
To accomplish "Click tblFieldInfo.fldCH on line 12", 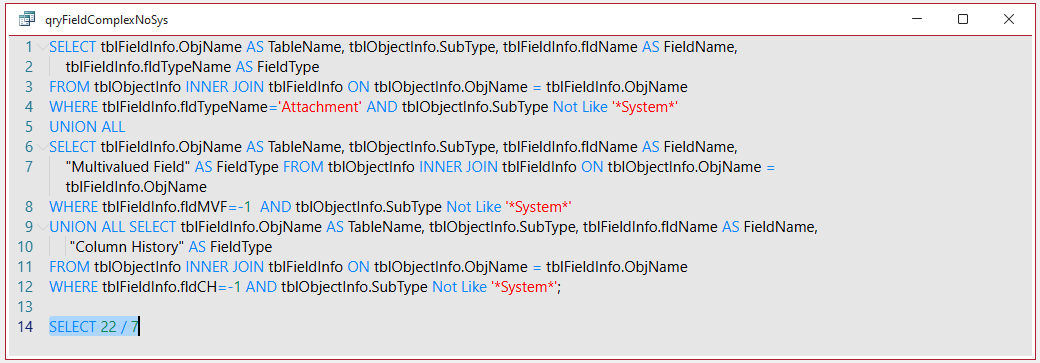I will pos(159,287).
